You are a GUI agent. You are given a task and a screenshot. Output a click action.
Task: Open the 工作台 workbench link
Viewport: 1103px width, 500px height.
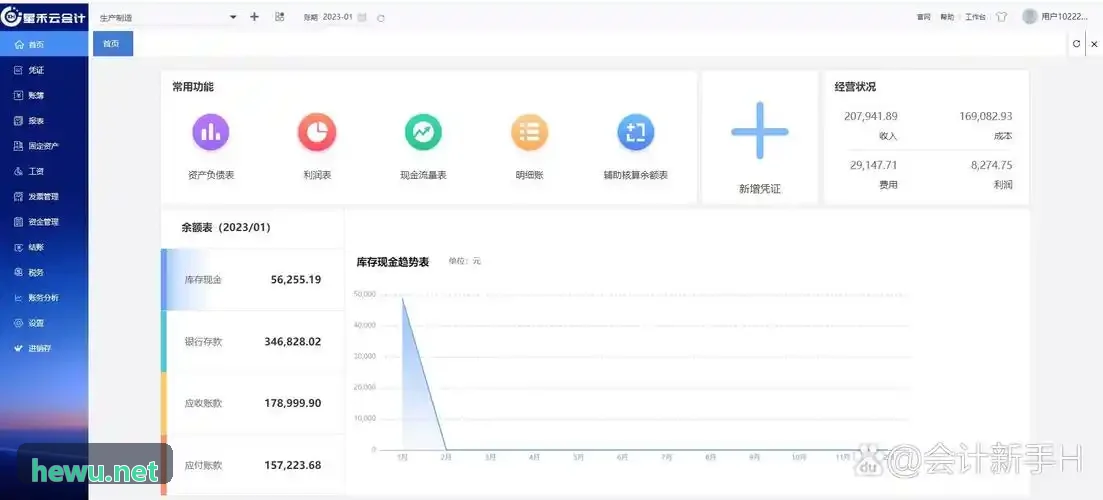(975, 18)
